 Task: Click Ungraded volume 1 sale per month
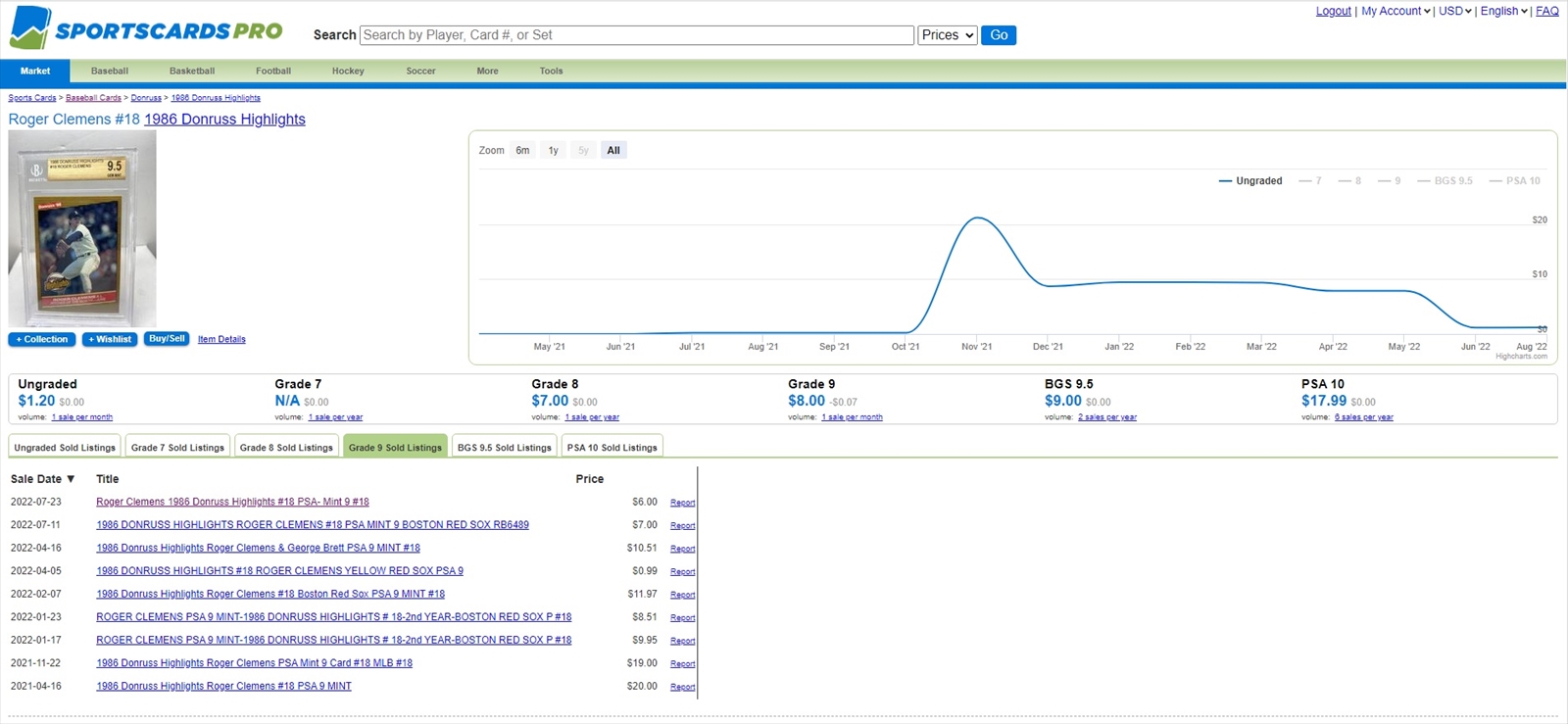82,417
